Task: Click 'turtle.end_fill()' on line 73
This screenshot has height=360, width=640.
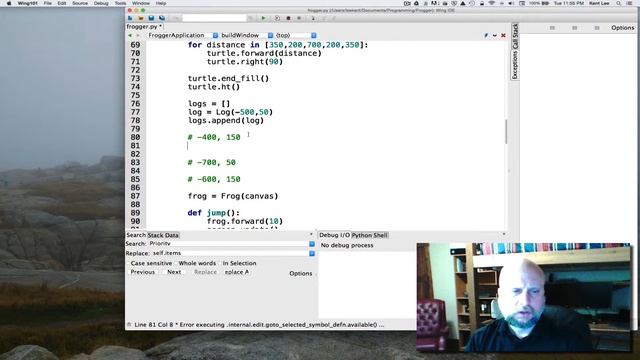Action: 229,78
